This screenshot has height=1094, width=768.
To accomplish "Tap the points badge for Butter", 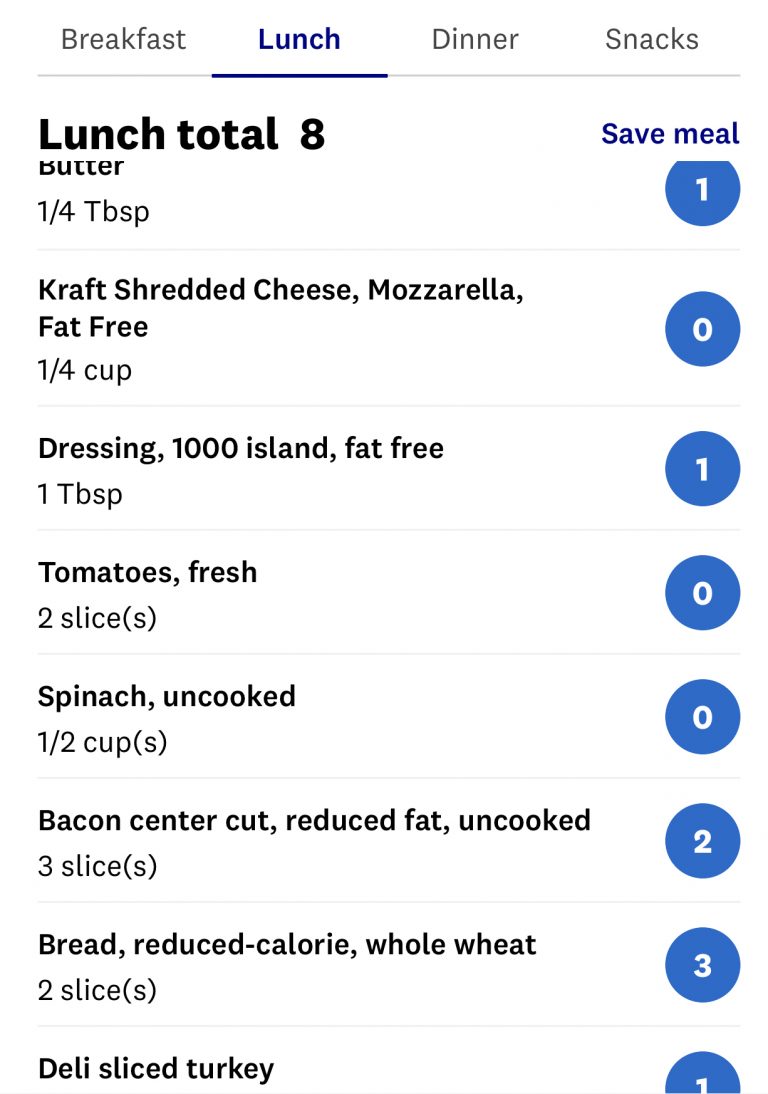I will click(702, 192).
